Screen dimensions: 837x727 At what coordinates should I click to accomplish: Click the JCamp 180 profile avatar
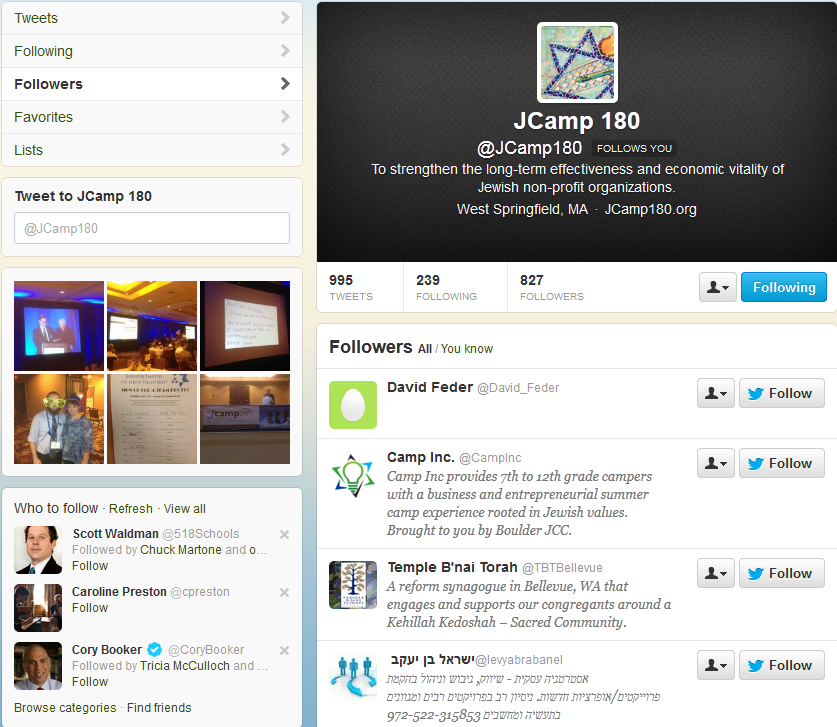pyautogui.click(x=577, y=62)
